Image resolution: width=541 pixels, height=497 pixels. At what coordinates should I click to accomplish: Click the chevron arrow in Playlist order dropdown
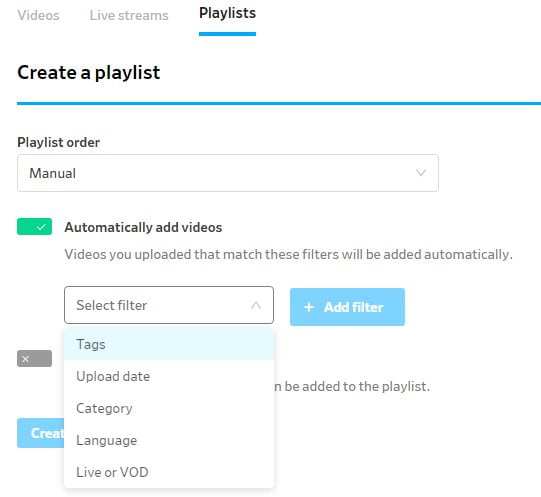(x=421, y=173)
